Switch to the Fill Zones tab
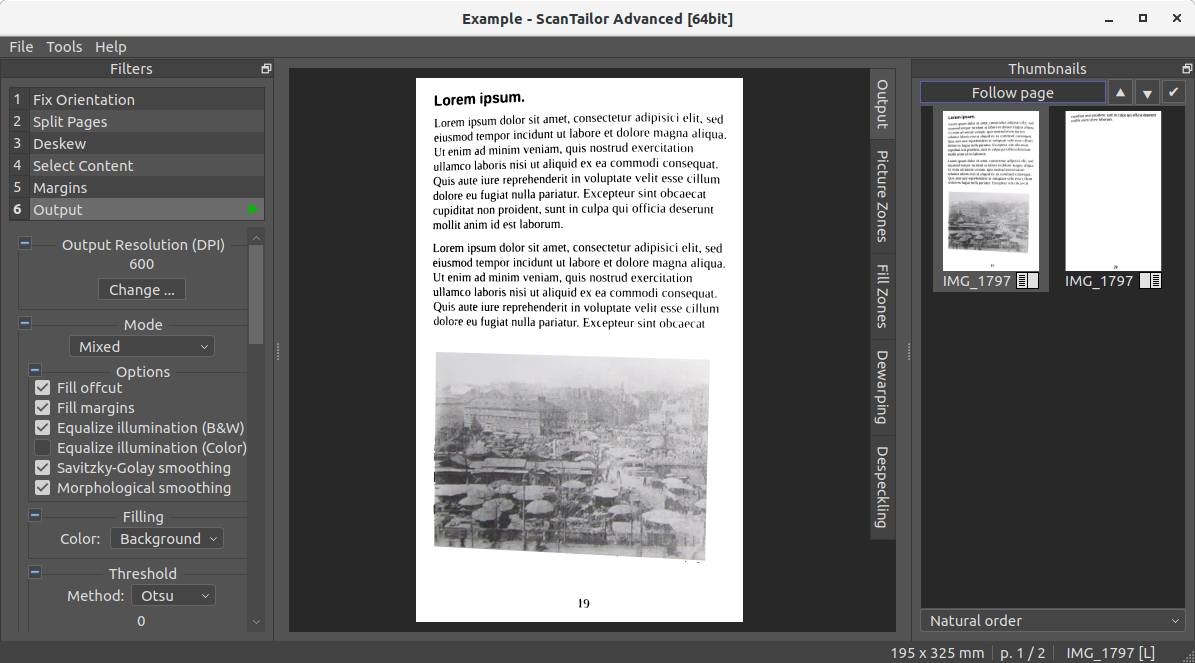 click(883, 296)
